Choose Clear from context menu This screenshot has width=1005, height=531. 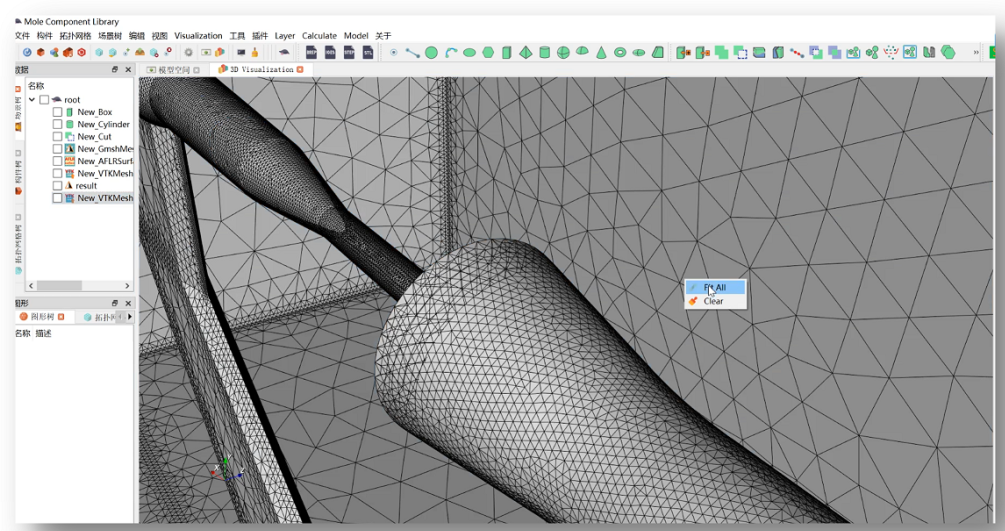715,301
